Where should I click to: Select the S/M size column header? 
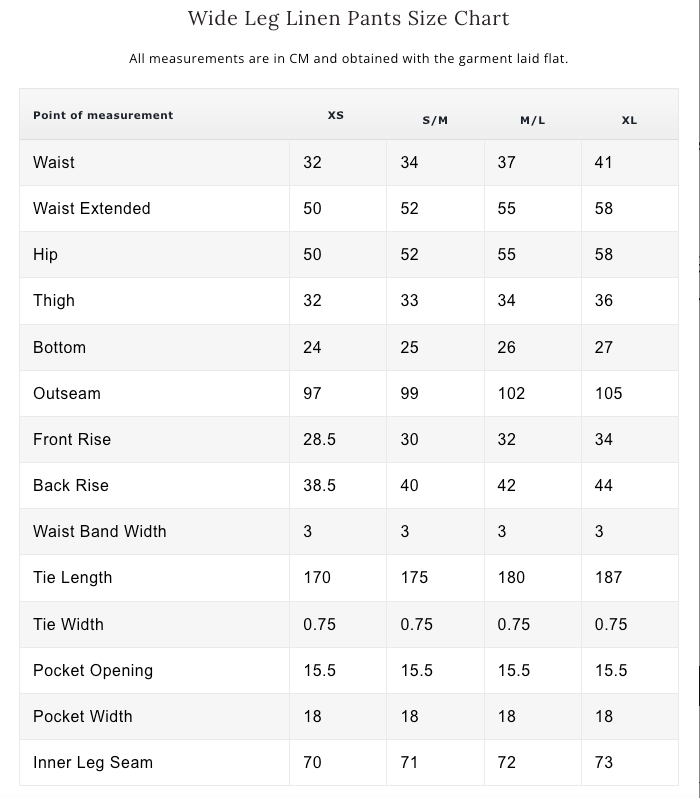coord(435,121)
